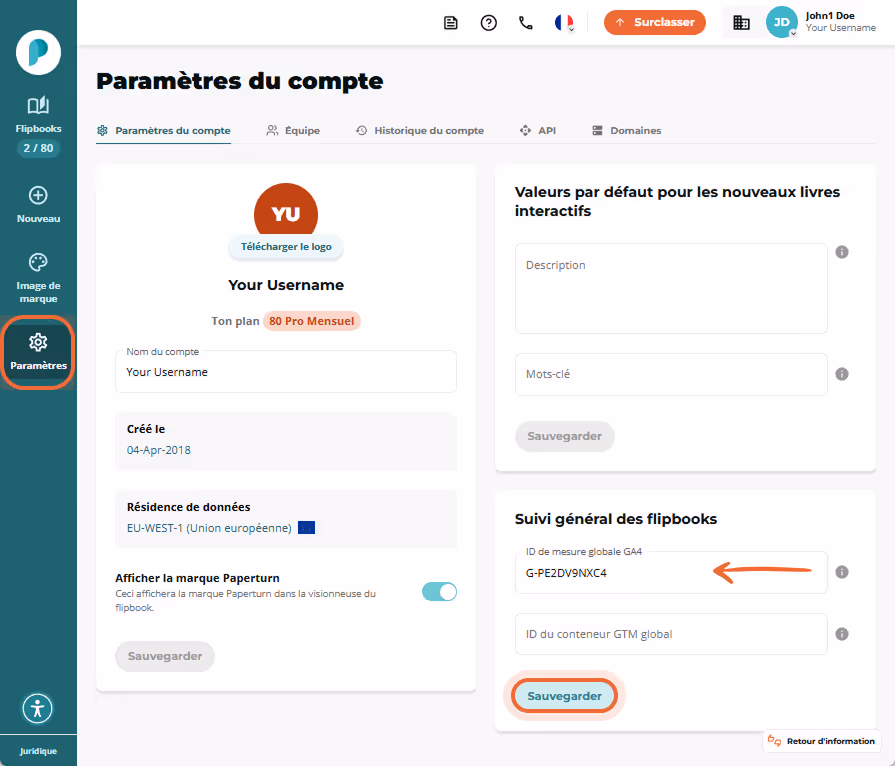Click the YU account logo avatar
The width and height of the screenshot is (895, 766).
tap(286, 209)
